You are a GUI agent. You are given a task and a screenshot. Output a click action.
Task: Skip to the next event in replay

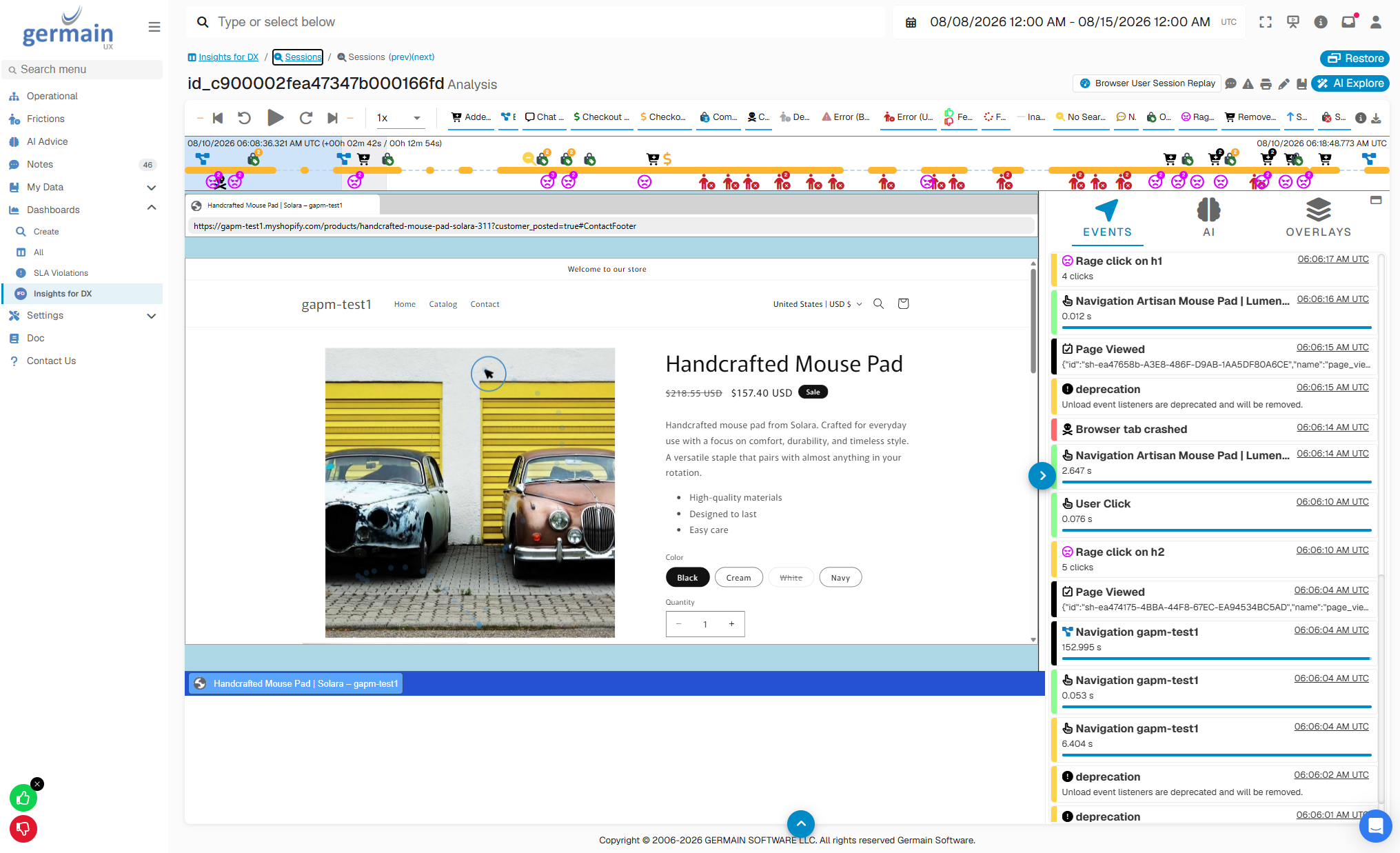pos(332,118)
